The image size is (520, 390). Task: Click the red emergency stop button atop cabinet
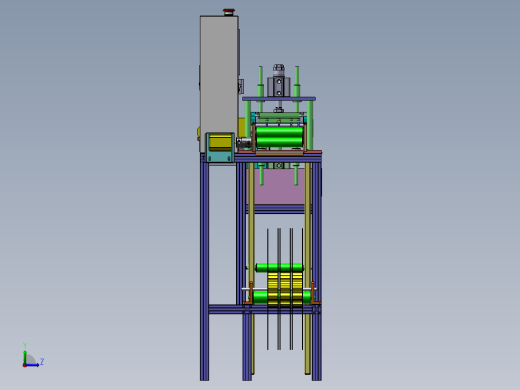[229, 12]
